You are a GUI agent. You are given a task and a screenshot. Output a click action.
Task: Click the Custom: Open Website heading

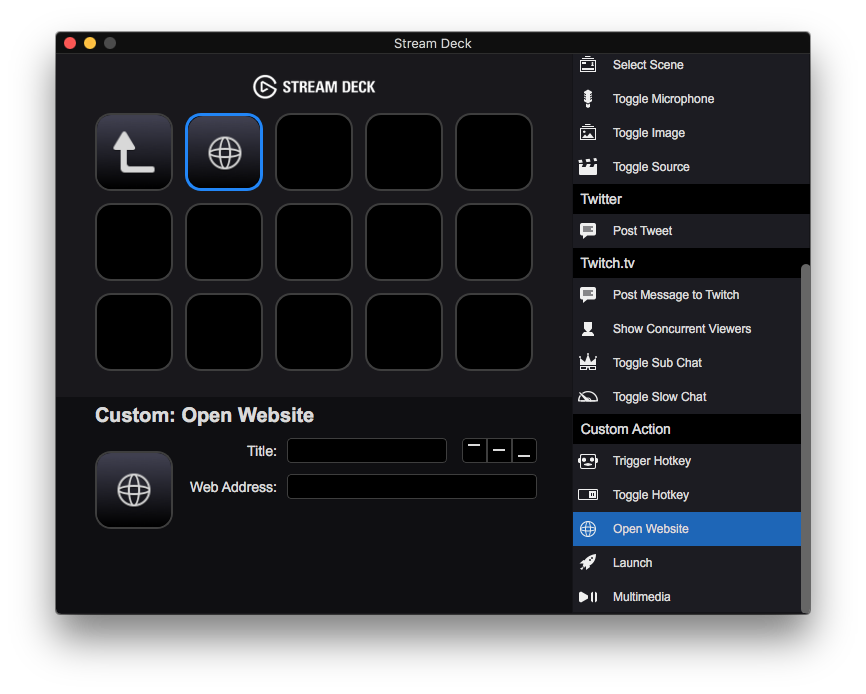pos(204,415)
